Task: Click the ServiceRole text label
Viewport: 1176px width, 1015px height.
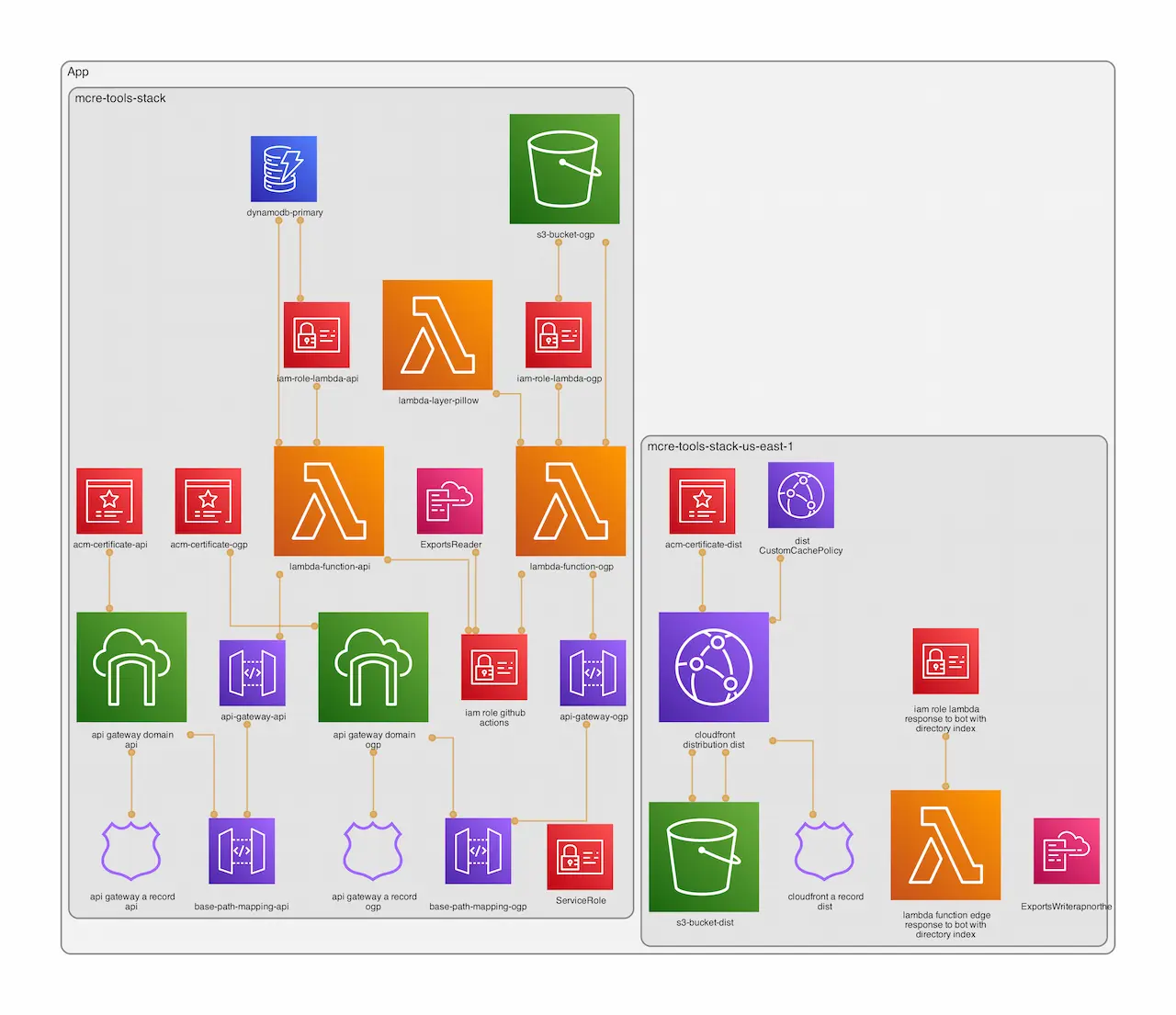Action: [581, 900]
